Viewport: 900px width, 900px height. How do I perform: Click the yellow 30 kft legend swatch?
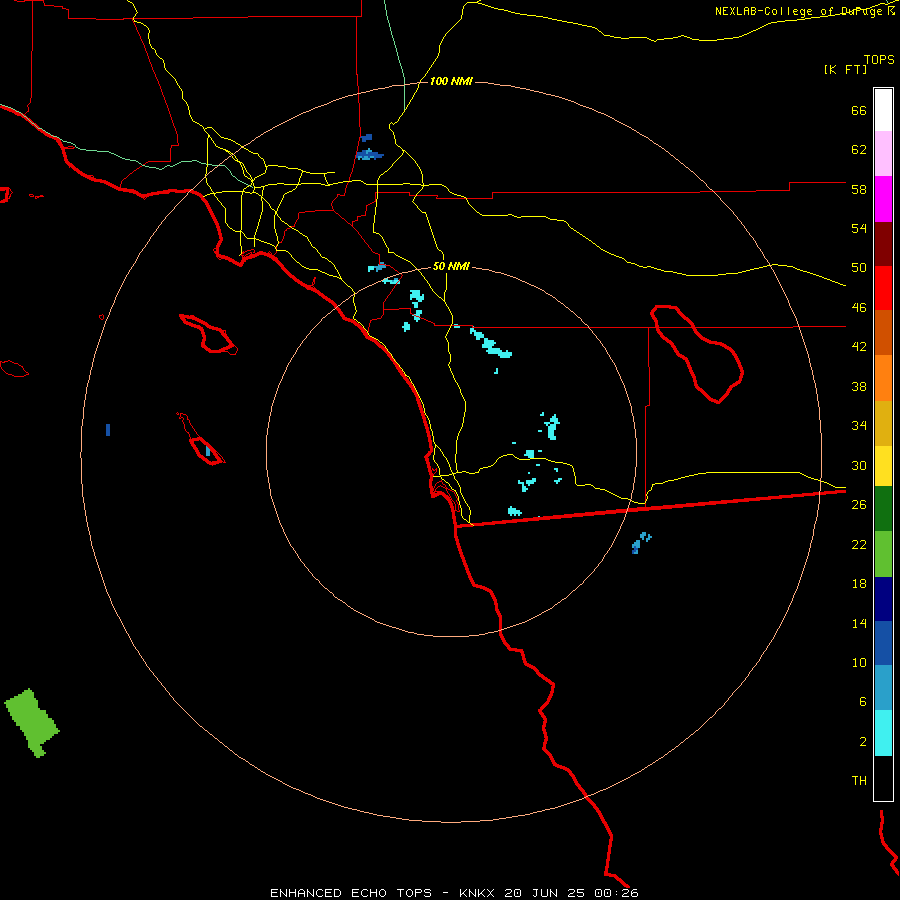pos(883,466)
